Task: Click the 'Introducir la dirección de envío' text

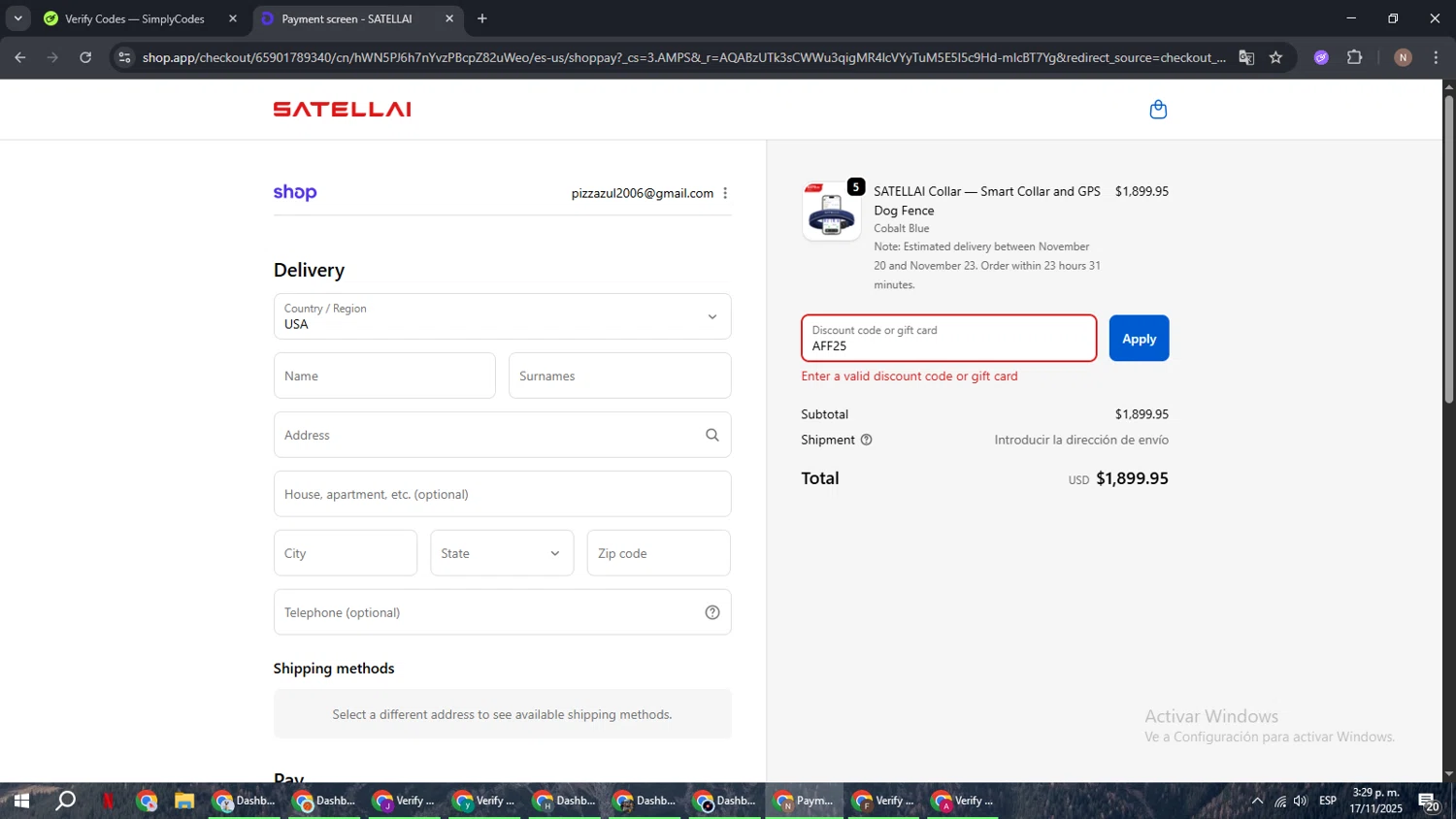Action: pos(1081,440)
